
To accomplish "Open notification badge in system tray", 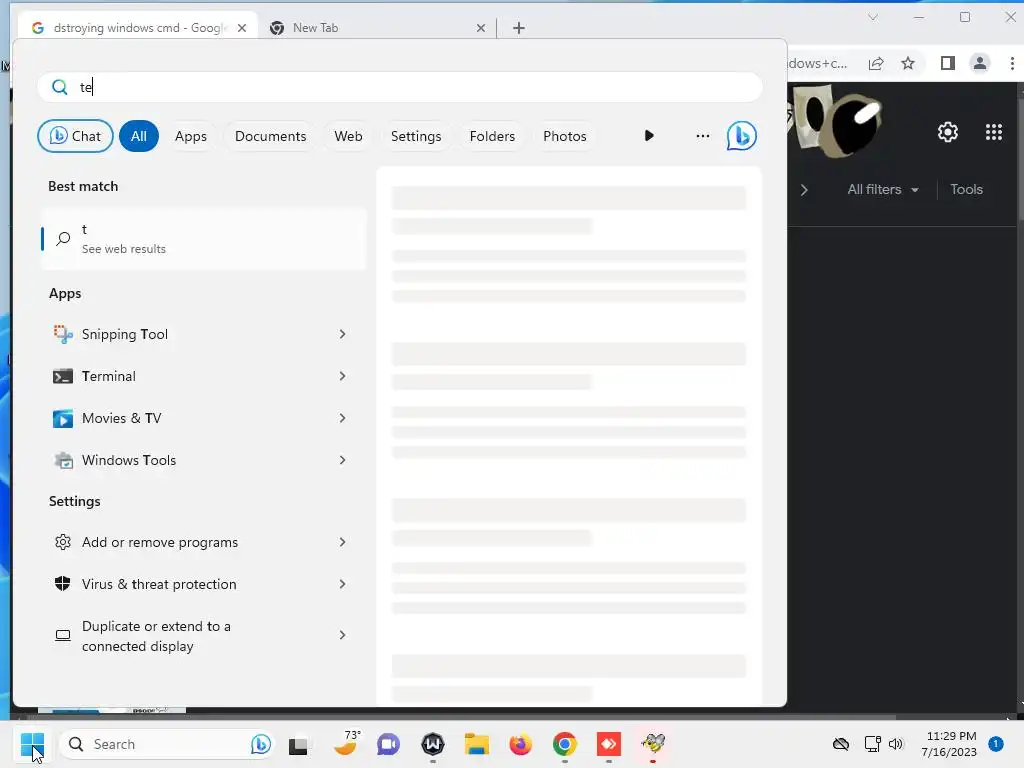I will [995, 744].
